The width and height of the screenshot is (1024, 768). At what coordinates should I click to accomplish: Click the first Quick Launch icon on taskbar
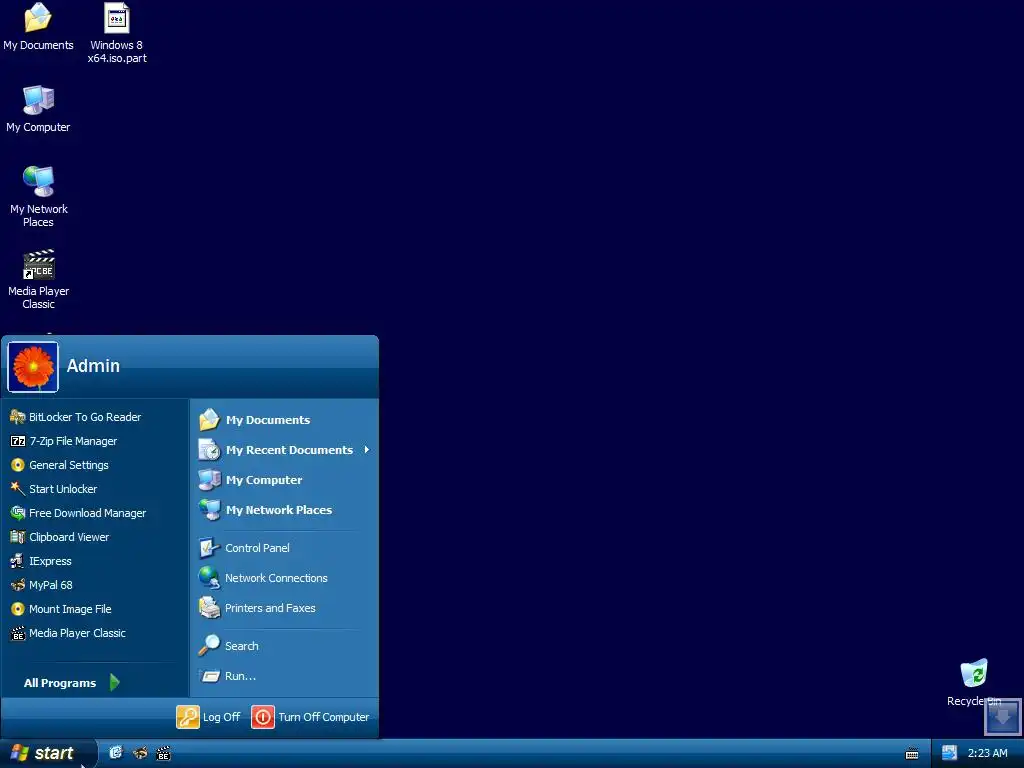[116, 753]
